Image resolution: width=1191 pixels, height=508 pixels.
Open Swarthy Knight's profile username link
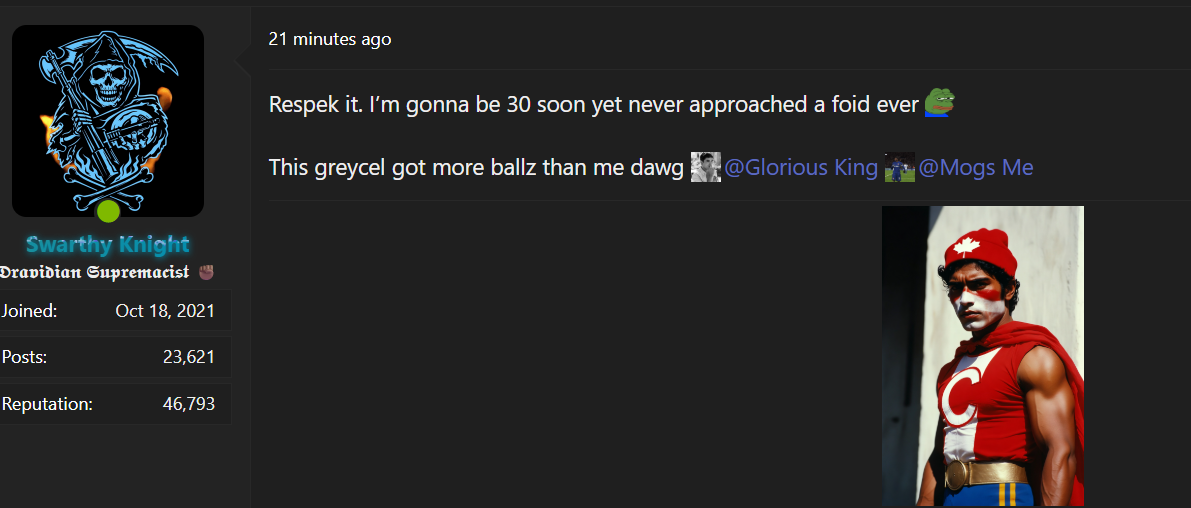coord(108,245)
